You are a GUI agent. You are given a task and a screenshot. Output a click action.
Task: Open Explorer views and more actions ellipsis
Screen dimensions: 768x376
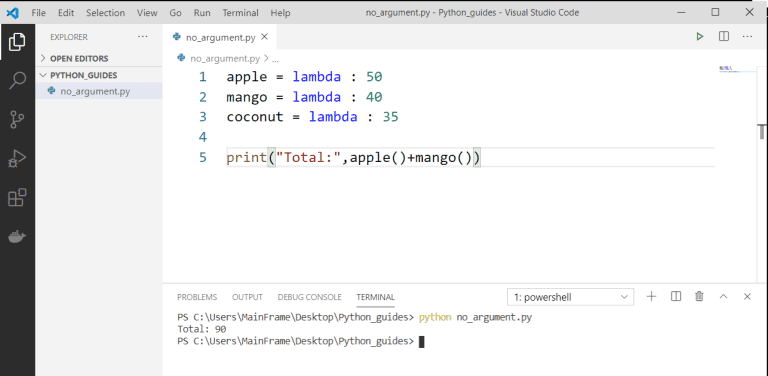click(143, 37)
